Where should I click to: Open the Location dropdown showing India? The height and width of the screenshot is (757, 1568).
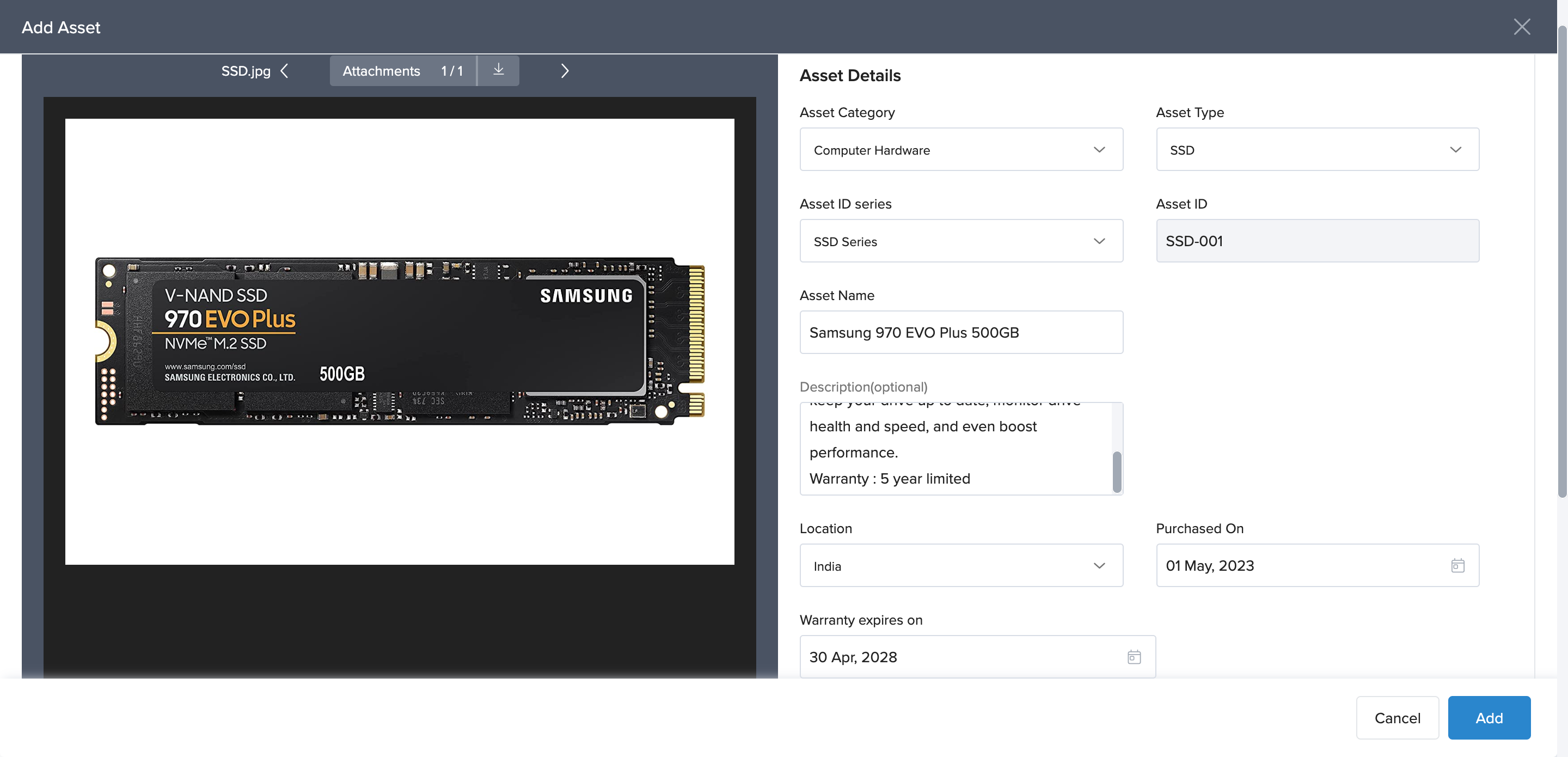(960, 565)
